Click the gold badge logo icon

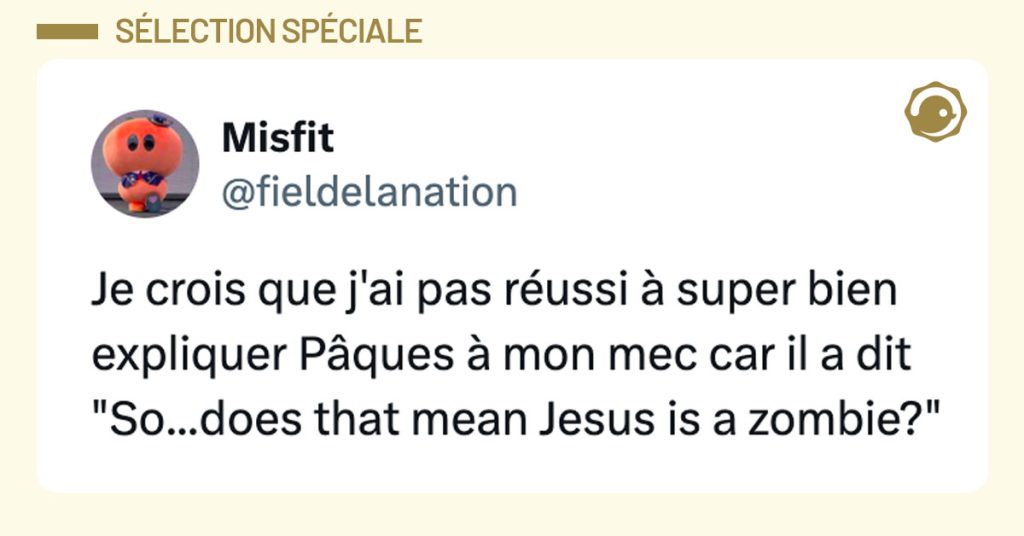coord(933,111)
